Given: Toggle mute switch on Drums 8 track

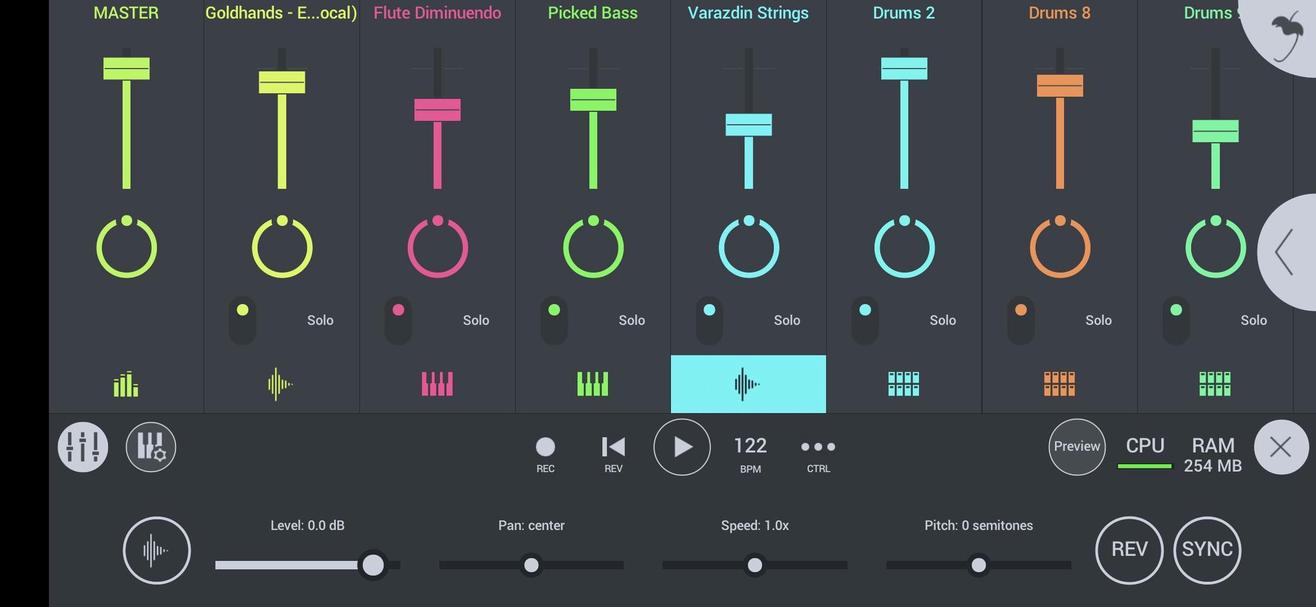Looking at the screenshot, I should tap(1020, 320).
